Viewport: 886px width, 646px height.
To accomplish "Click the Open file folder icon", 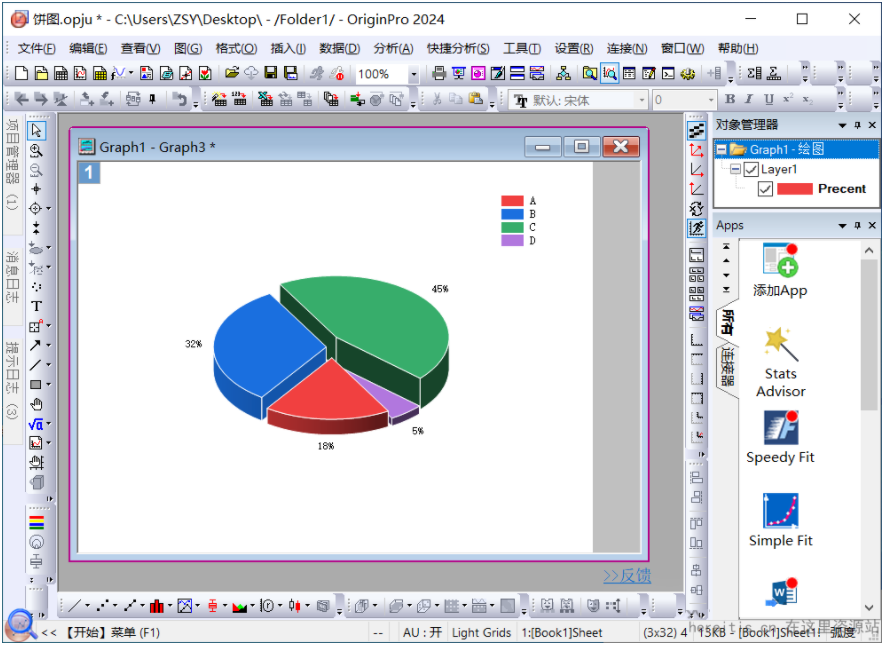I will coord(231,73).
